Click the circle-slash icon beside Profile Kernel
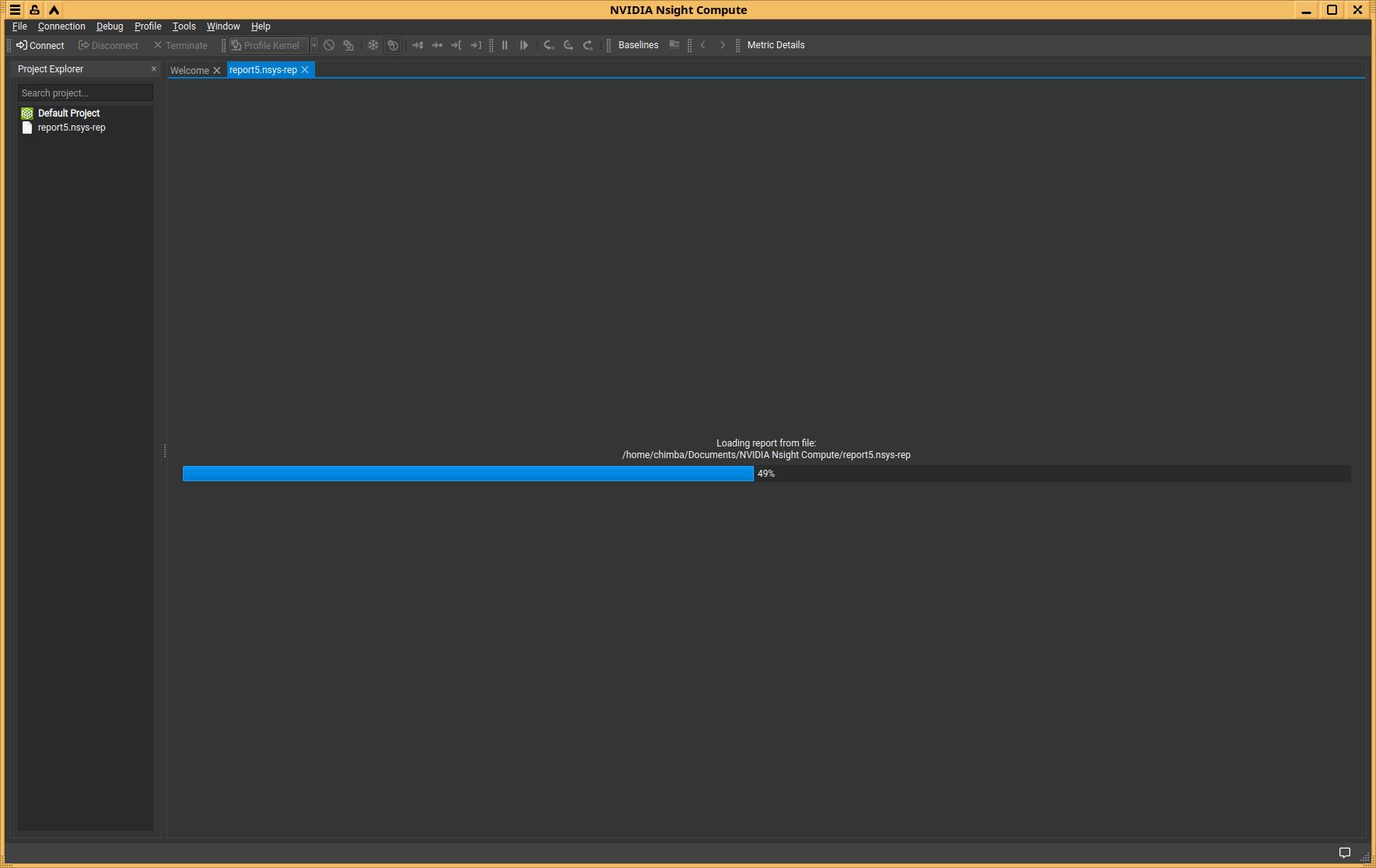The height and width of the screenshot is (868, 1376). (x=329, y=45)
